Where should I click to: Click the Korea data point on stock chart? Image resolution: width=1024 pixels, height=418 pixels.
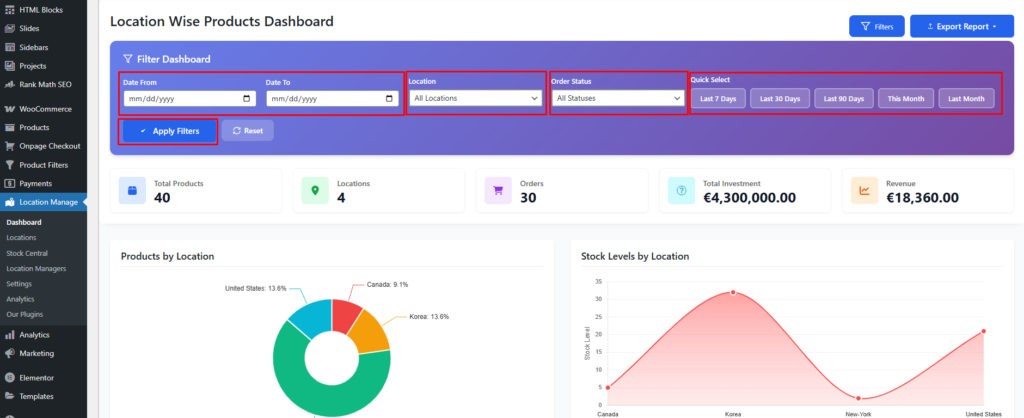tap(733, 292)
